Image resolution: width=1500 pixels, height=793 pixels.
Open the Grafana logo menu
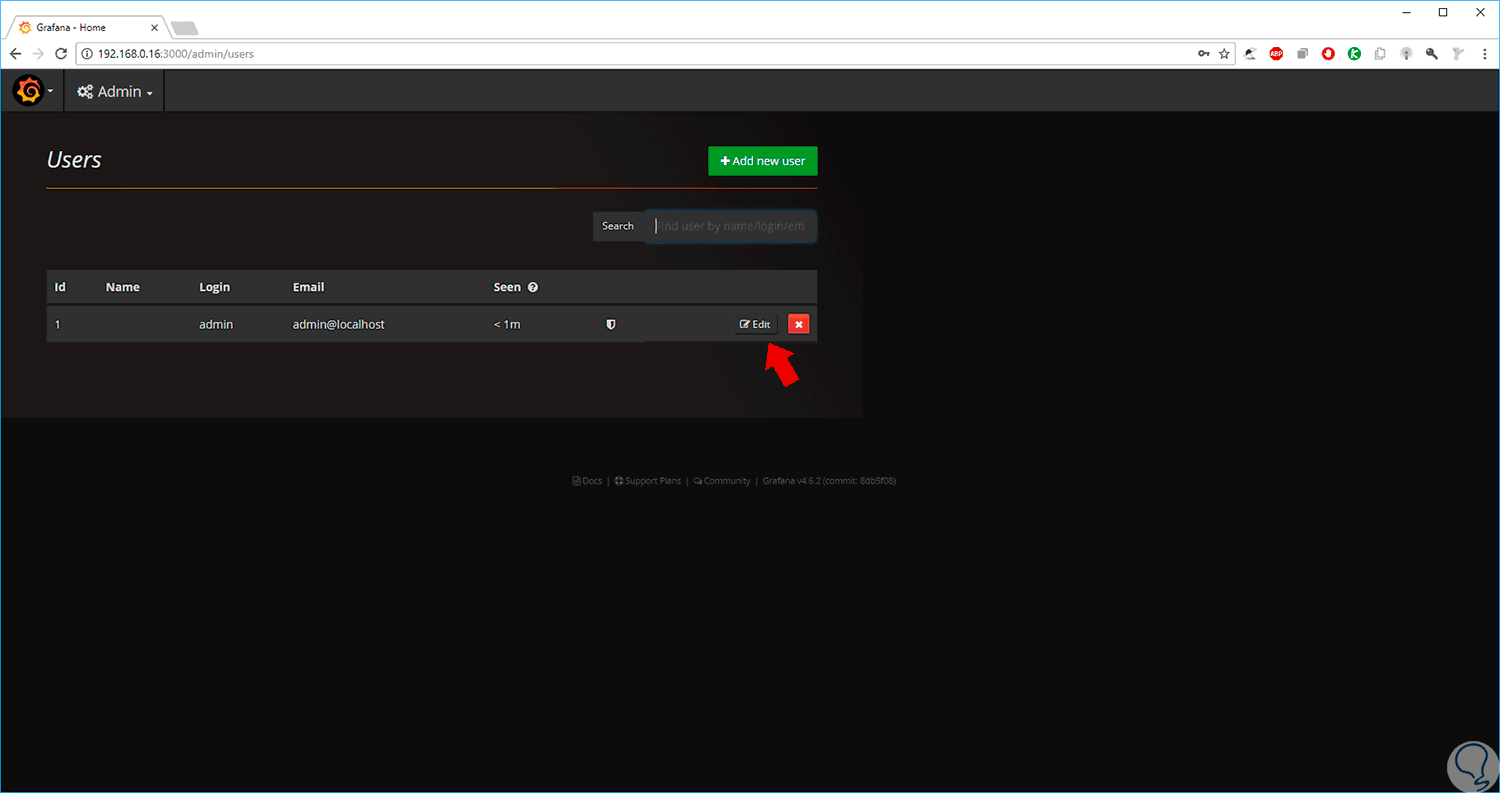point(32,91)
